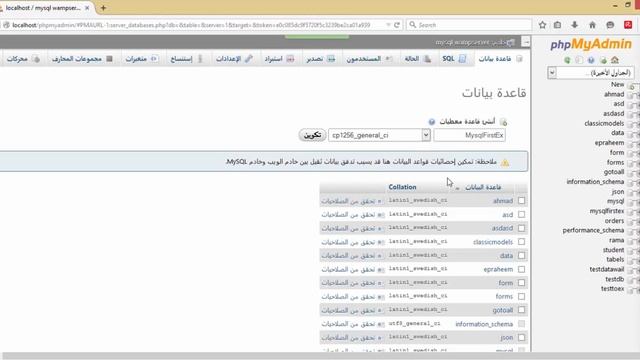This screenshot has width=640, height=360.
Task: Click privileges icon in asd row
Action: click(380, 215)
